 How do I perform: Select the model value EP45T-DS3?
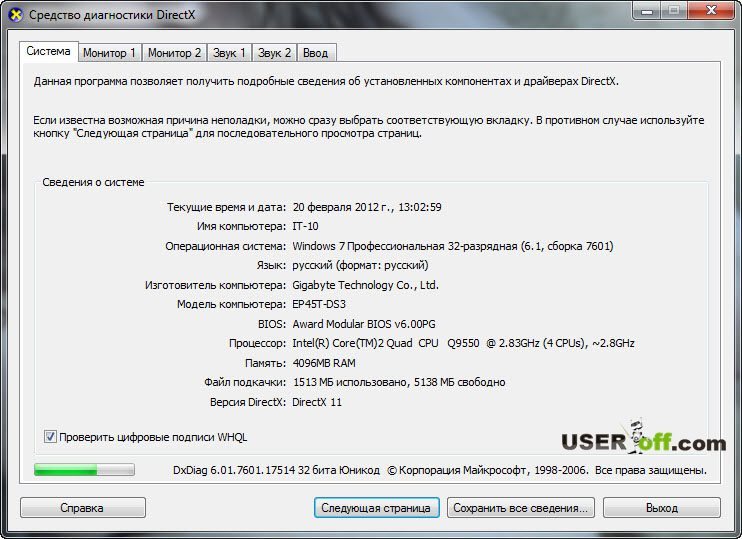pyautogui.click(x=319, y=304)
